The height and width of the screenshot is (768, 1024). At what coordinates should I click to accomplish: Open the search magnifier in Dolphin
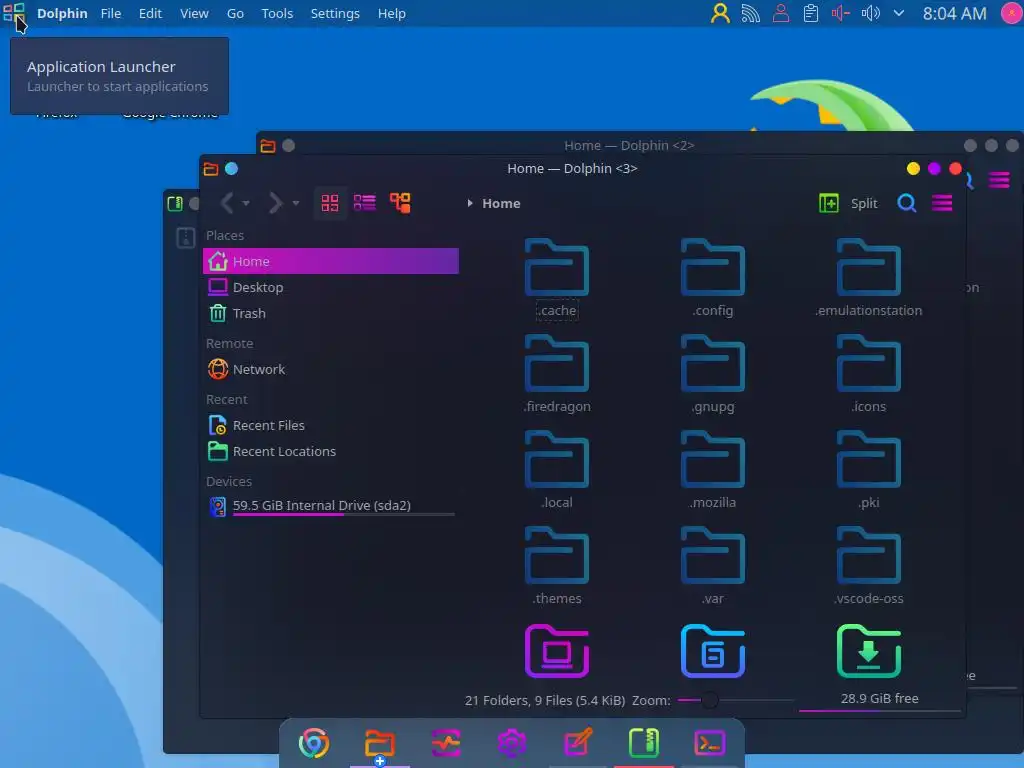[x=906, y=203]
